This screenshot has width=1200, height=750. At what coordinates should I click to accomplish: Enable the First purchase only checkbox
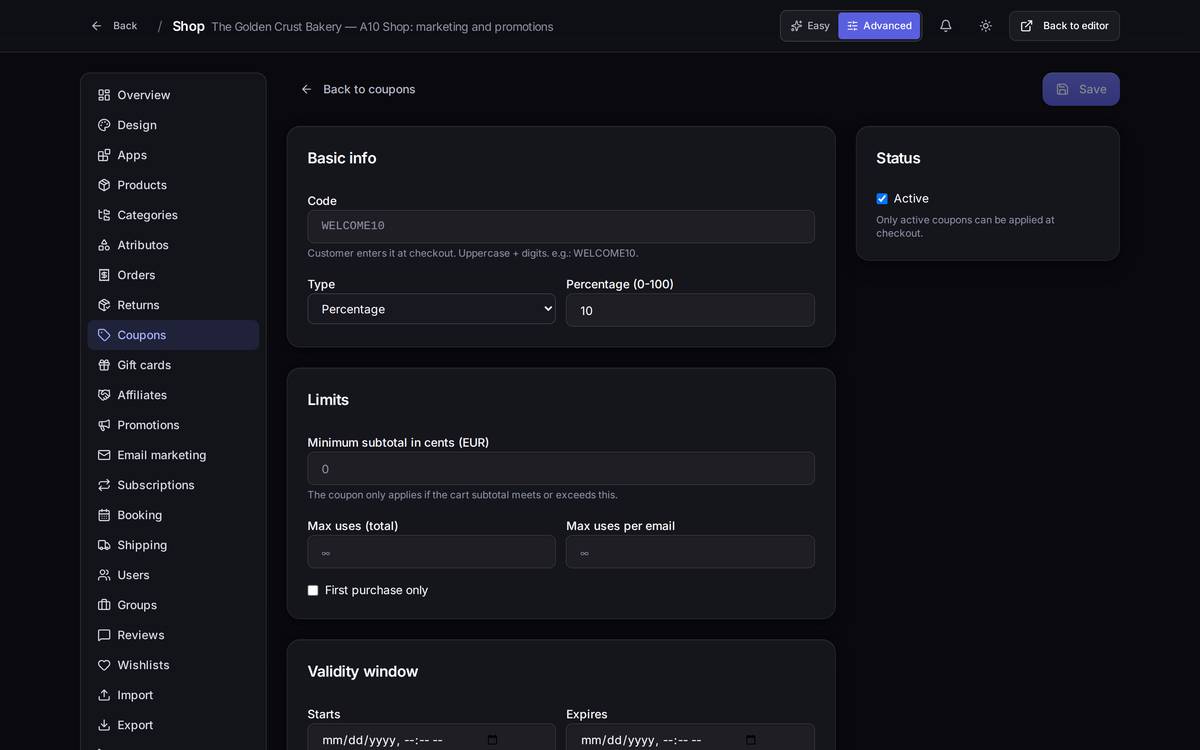pos(313,591)
